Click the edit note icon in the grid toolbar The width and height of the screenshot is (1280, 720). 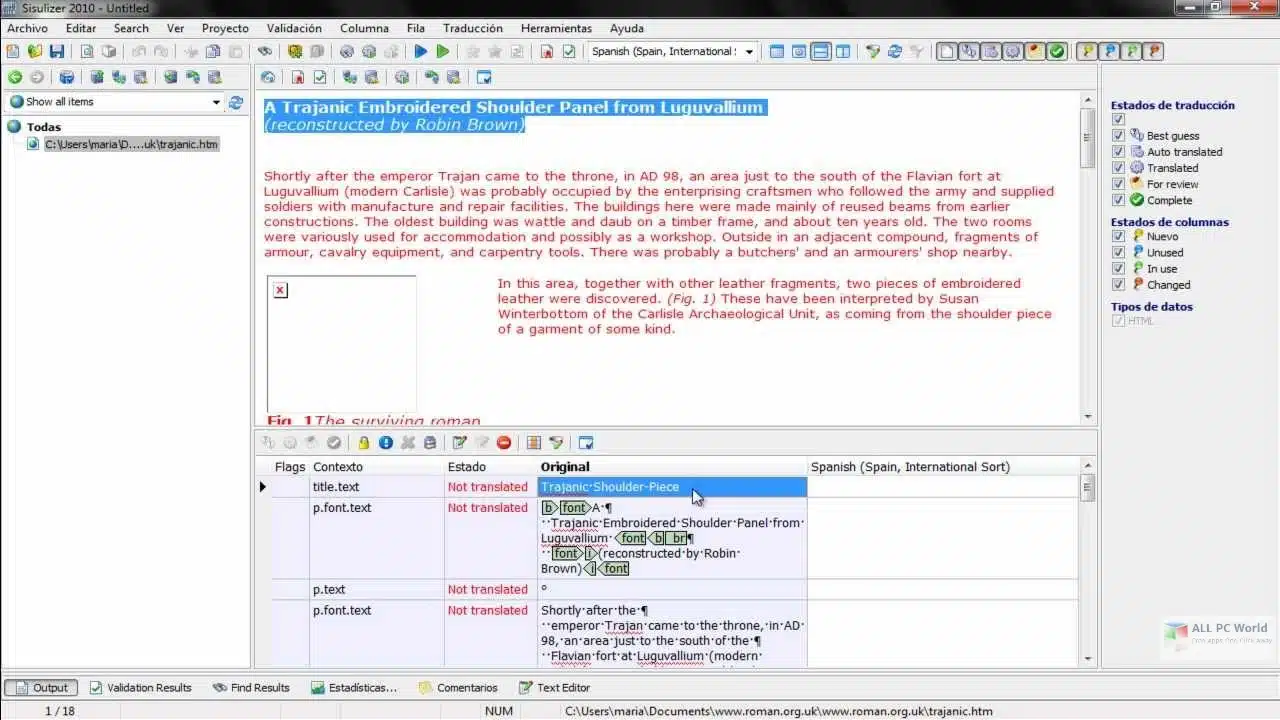point(460,442)
